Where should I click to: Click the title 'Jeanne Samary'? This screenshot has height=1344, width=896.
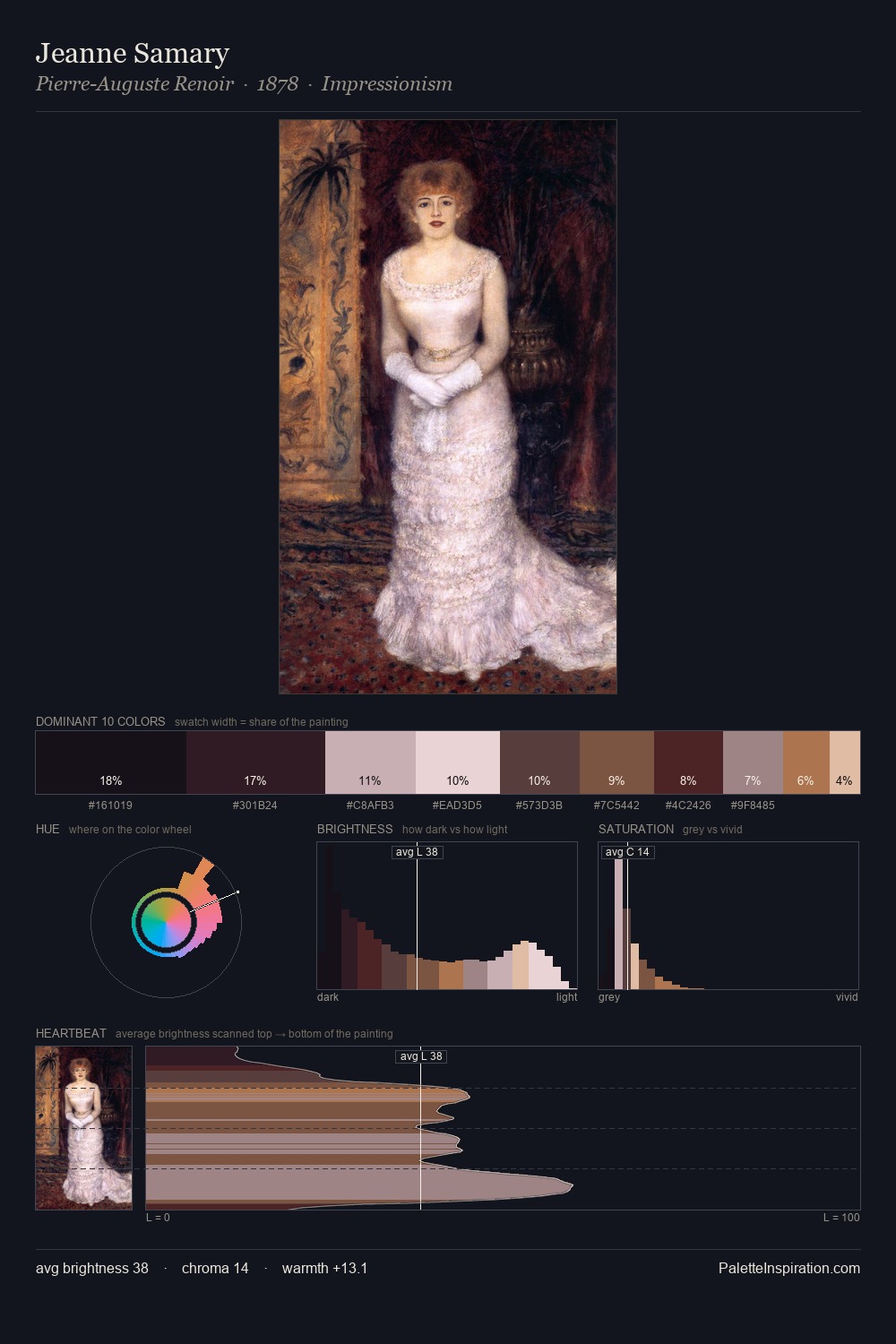tap(133, 54)
